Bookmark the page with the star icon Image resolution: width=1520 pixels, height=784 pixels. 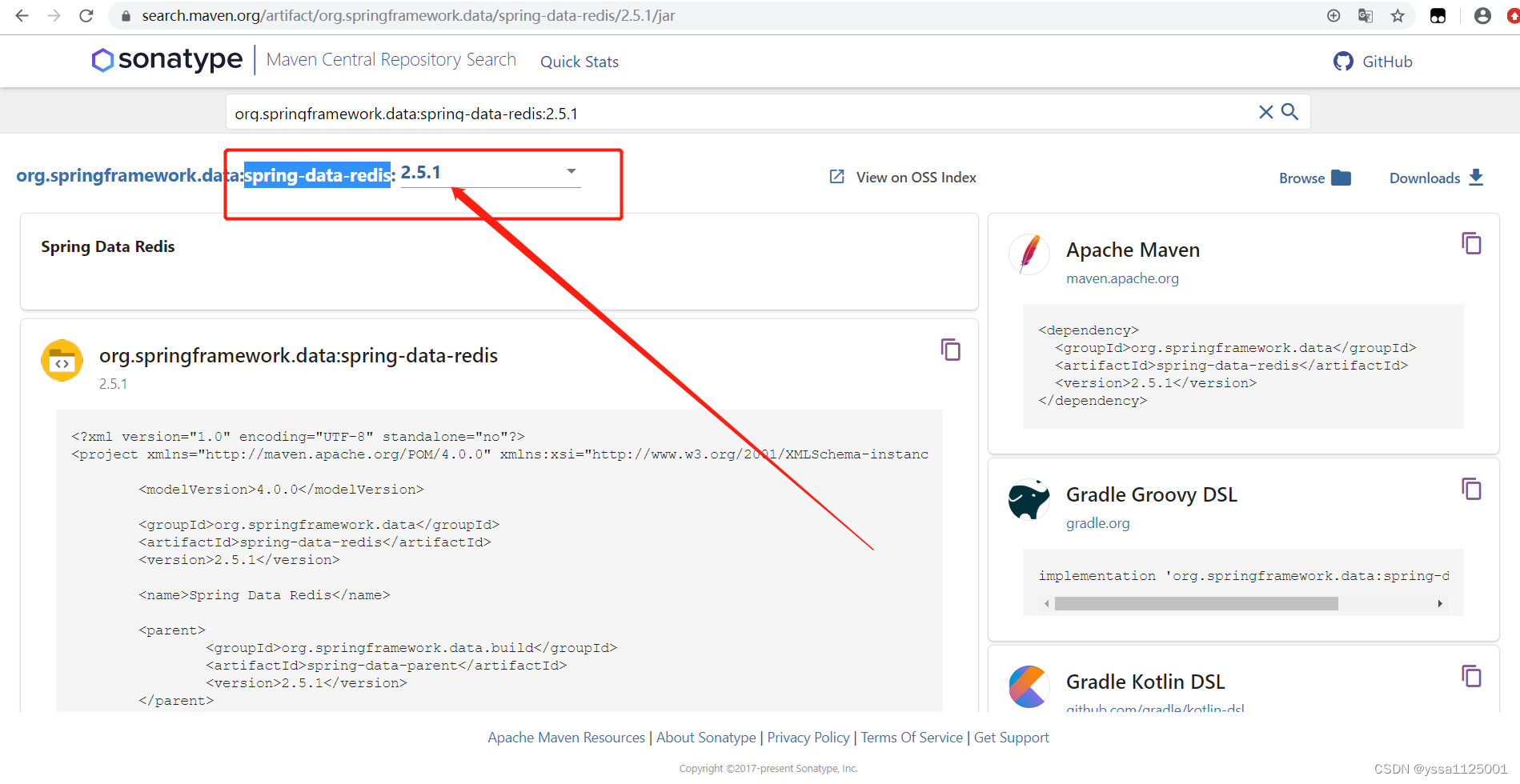point(1398,15)
